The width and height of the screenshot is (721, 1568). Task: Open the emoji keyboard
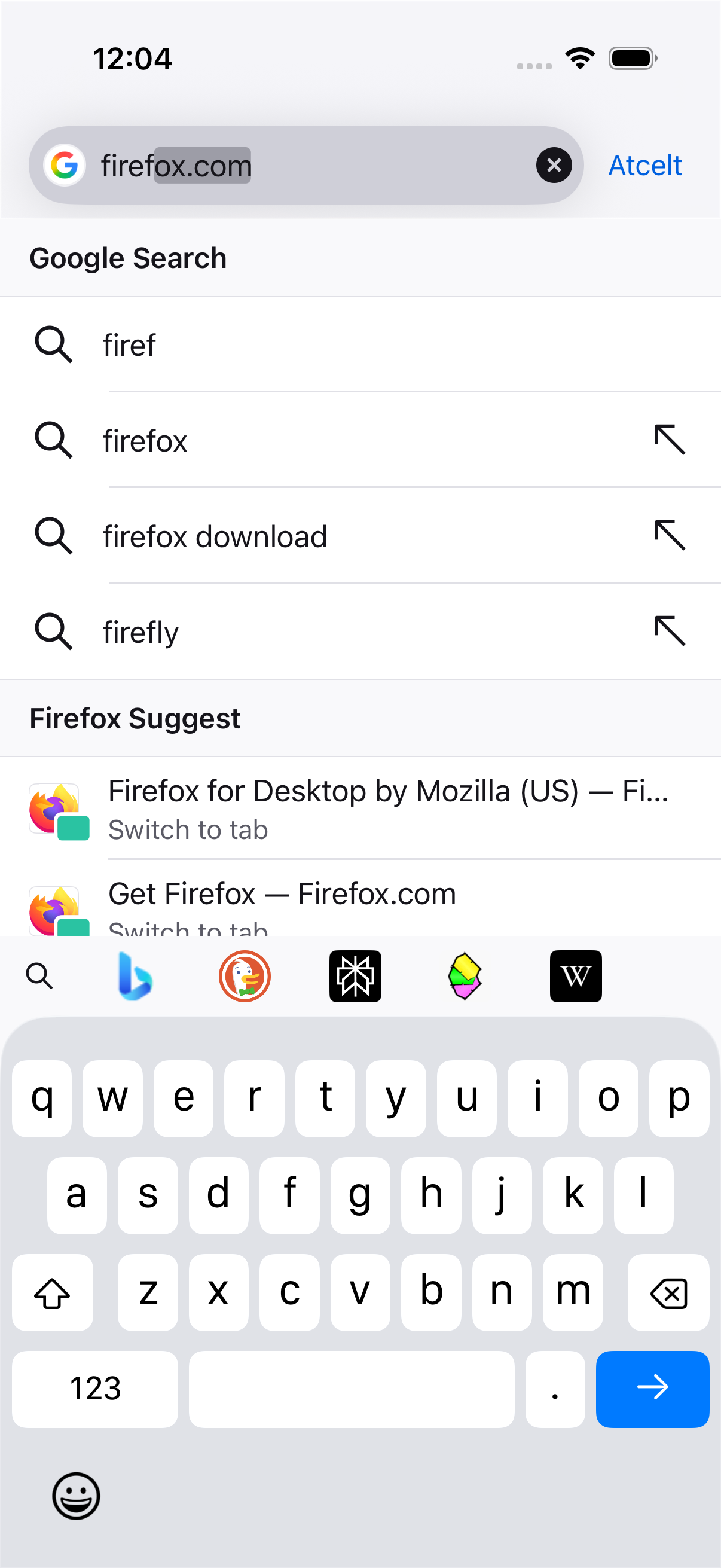pos(76,1496)
